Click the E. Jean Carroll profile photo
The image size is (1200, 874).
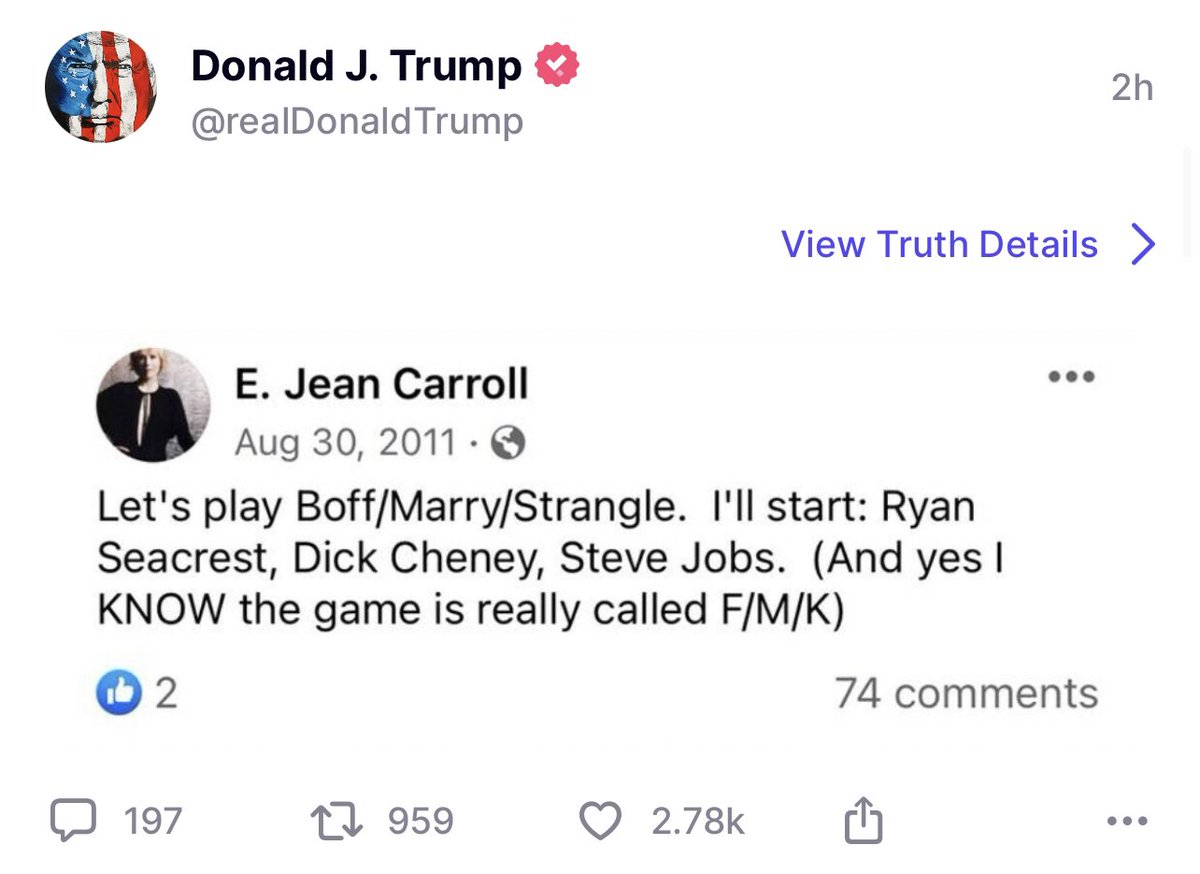tap(153, 405)
